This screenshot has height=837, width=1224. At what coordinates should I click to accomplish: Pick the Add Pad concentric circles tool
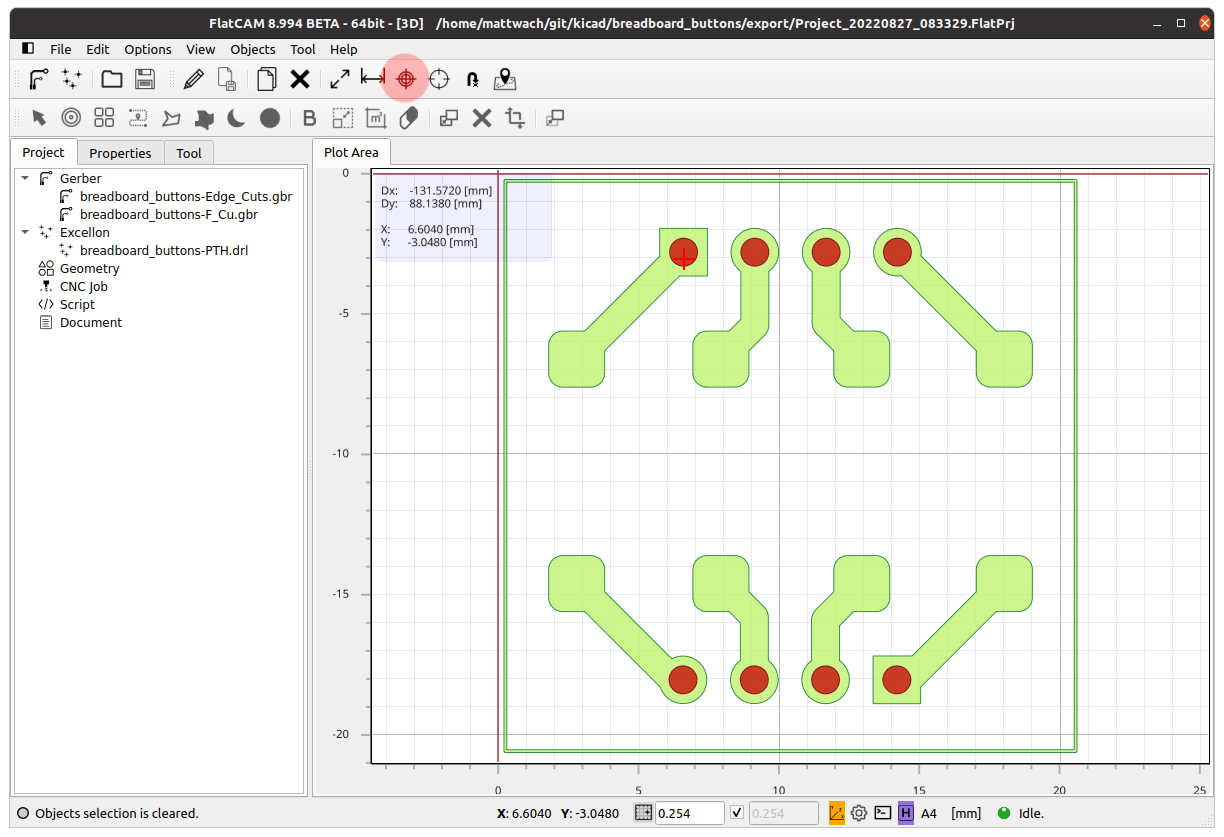[71, 118]
